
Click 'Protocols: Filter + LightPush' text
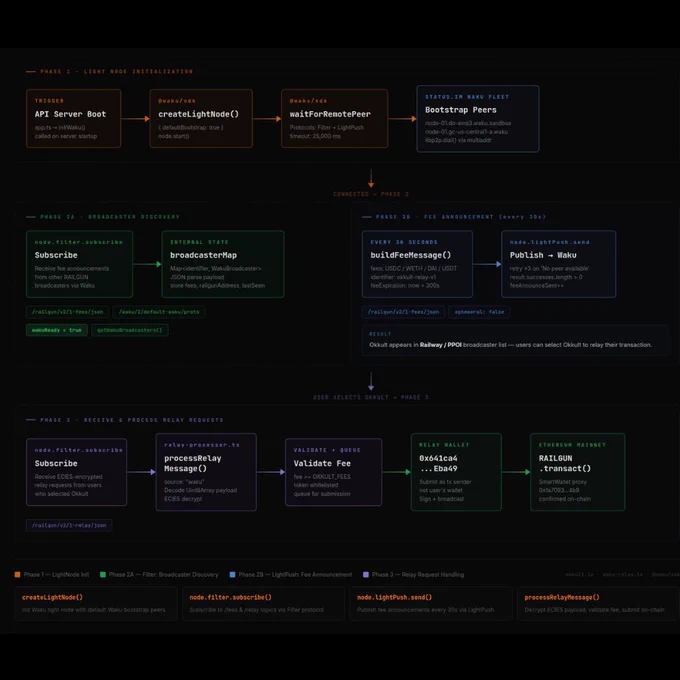[327, 128]
